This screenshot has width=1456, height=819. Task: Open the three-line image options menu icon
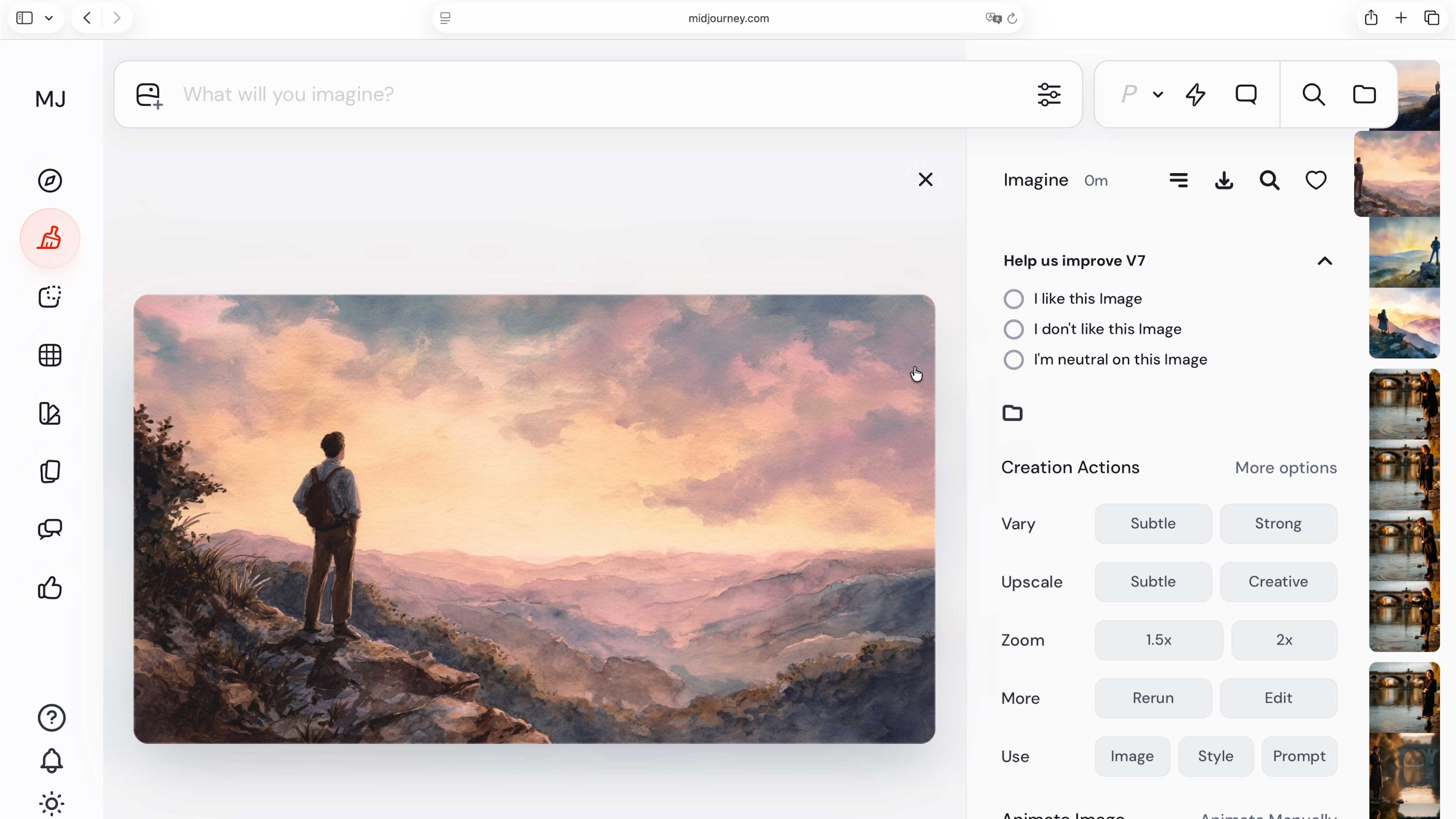[1178, 181]
